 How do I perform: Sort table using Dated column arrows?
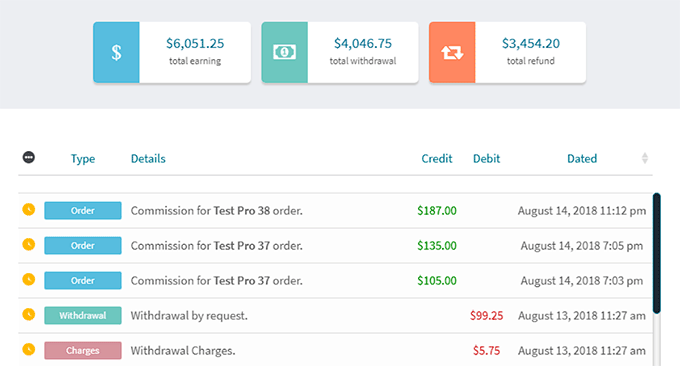(645, 158)
